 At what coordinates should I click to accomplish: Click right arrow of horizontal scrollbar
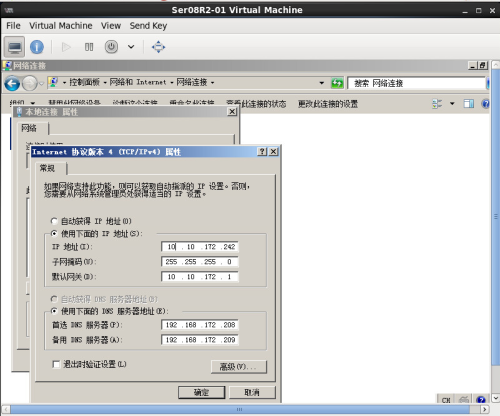click(x=485, y=409)
